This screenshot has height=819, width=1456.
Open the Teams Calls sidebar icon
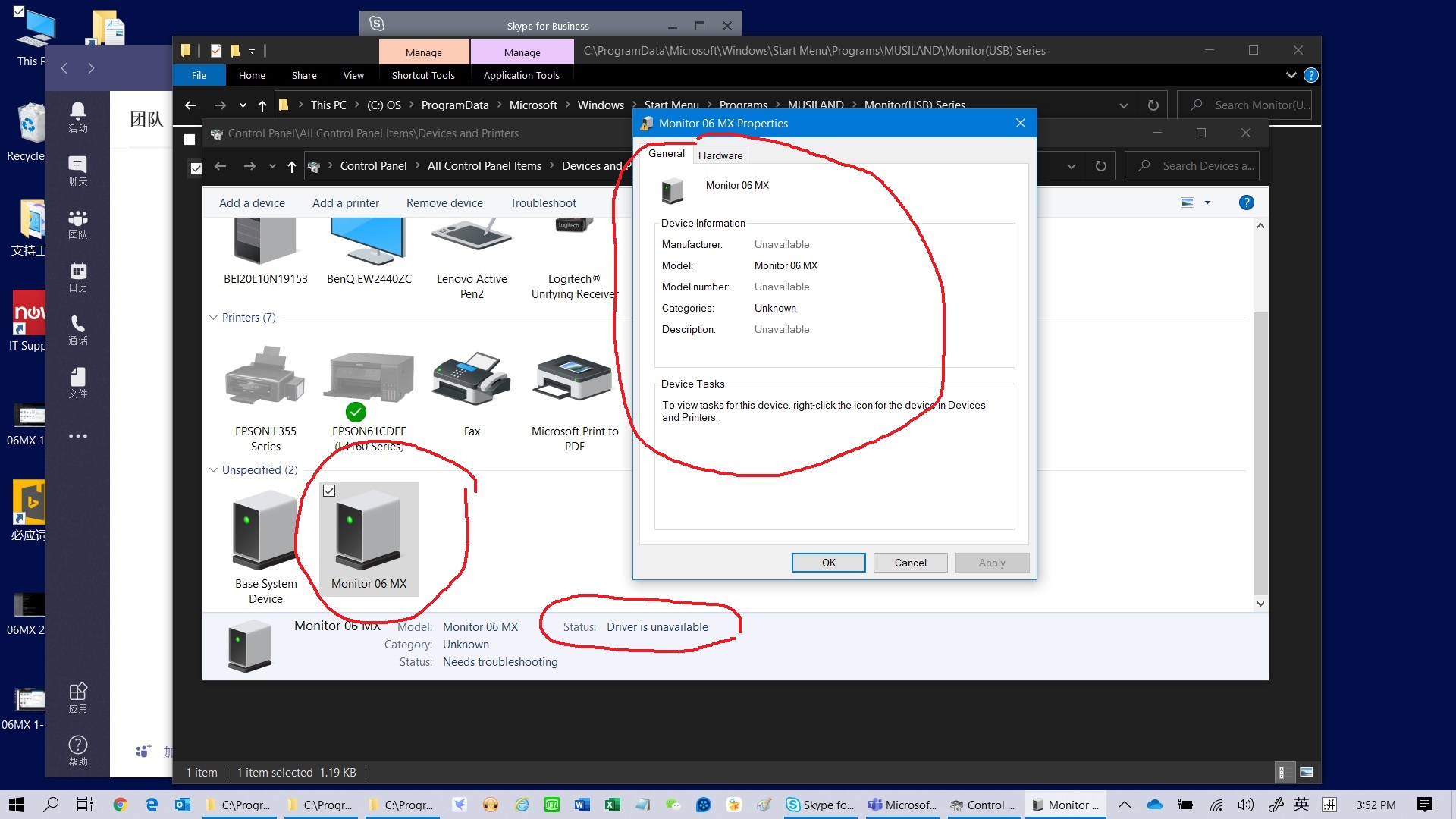pos(77,330)
